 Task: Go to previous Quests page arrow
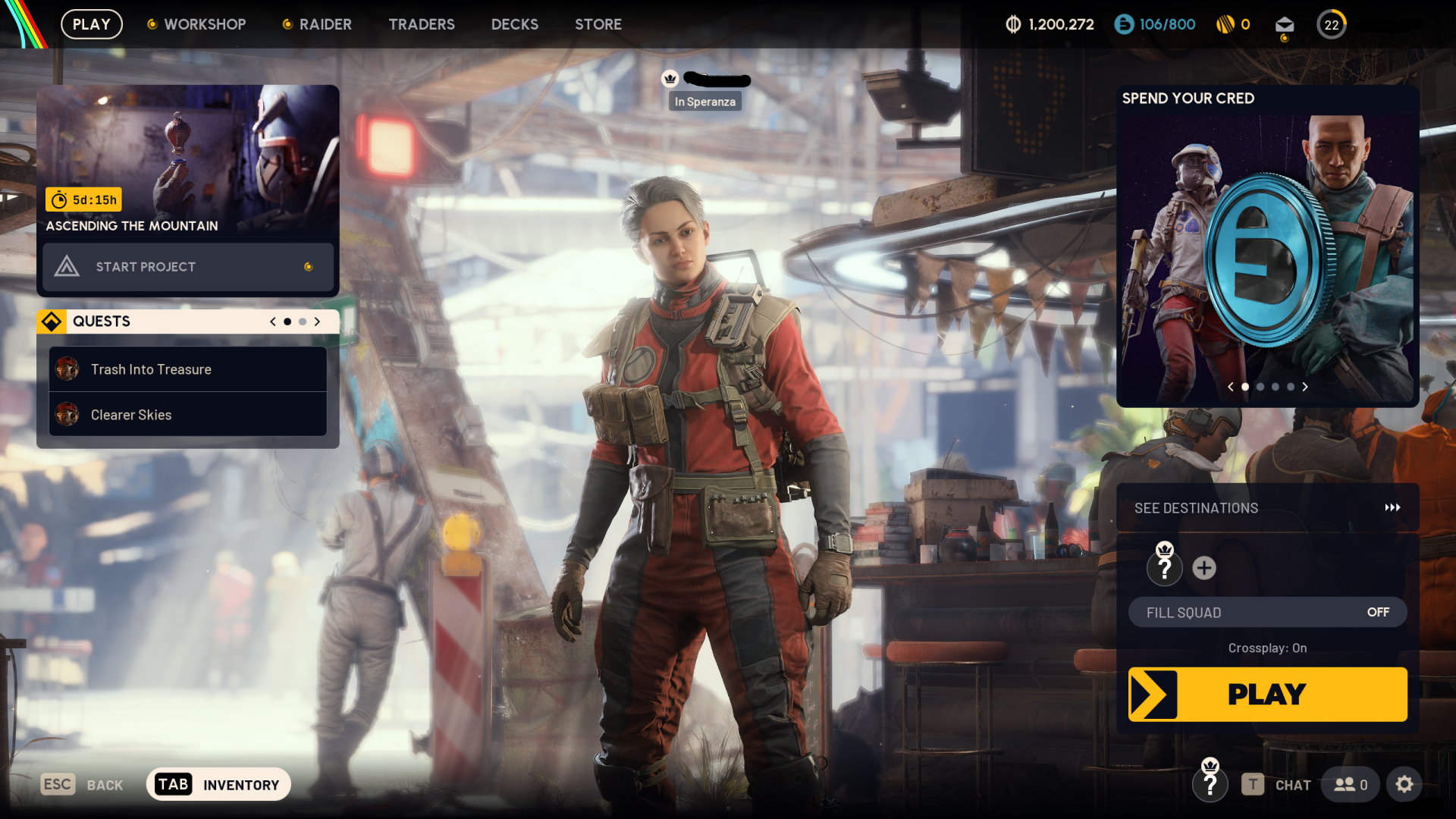pos(273,322)
